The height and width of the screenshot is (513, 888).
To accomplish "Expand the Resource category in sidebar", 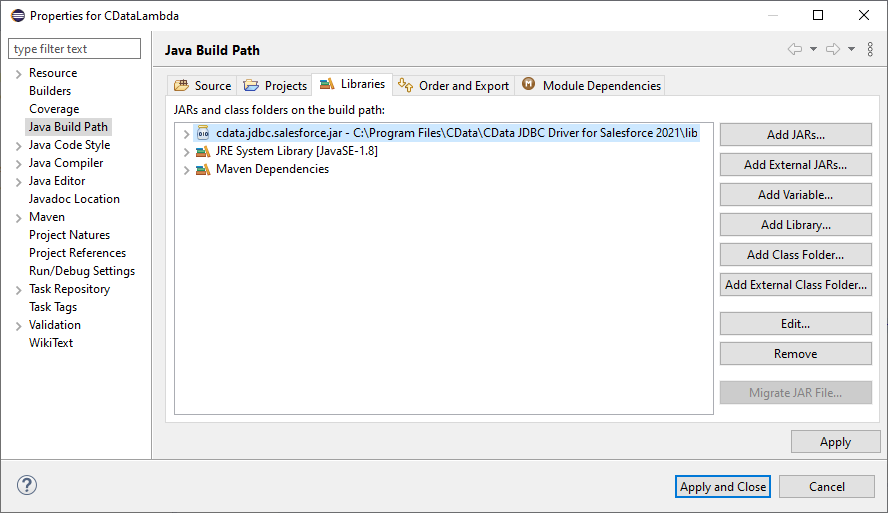I will click(x=18, y=74).
